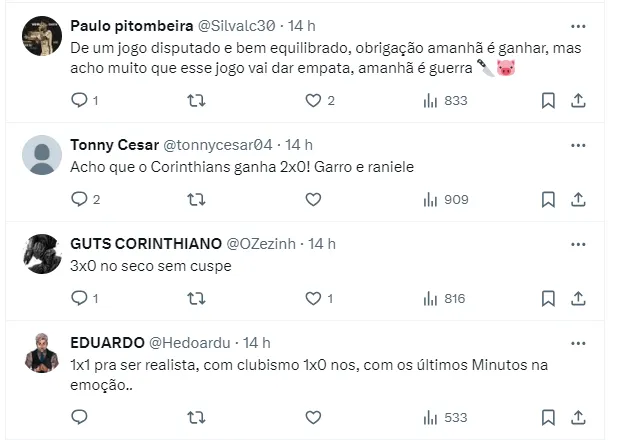Reply to Paulo pitombeira's tweet
Viewport: 618px width, 440px height.
80,100
